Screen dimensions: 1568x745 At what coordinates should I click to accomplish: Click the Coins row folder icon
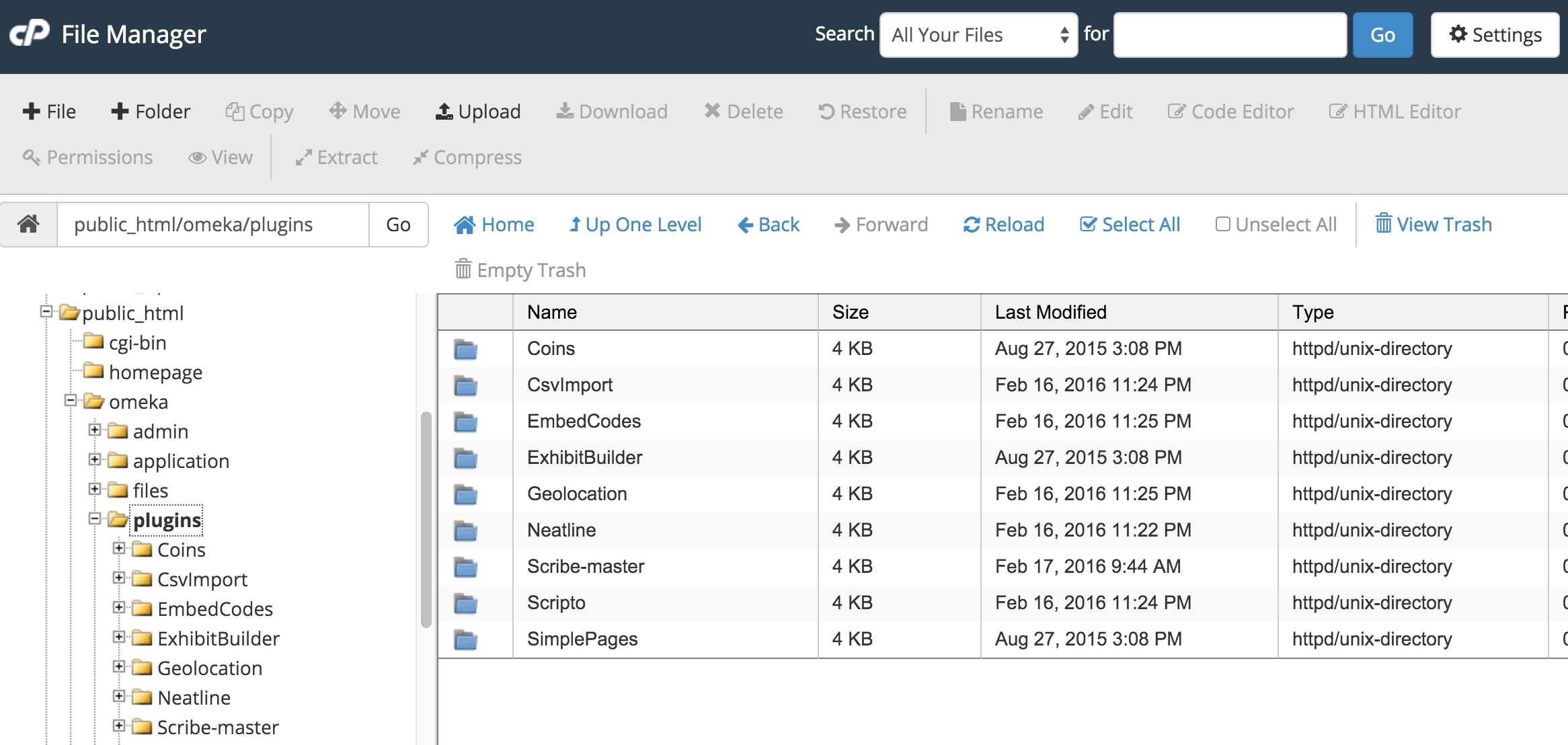tap(465, 349)
